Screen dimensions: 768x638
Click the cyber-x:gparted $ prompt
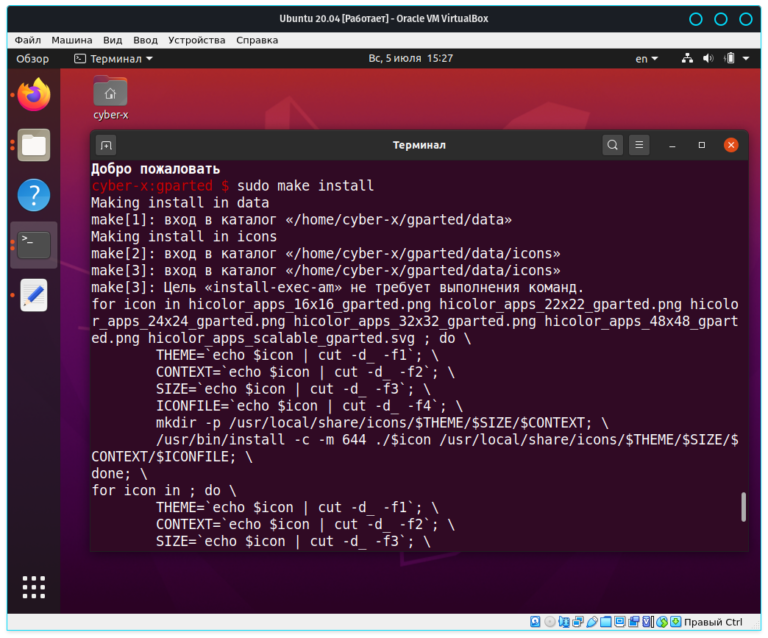pyautogui.click(x=160, y=186)
